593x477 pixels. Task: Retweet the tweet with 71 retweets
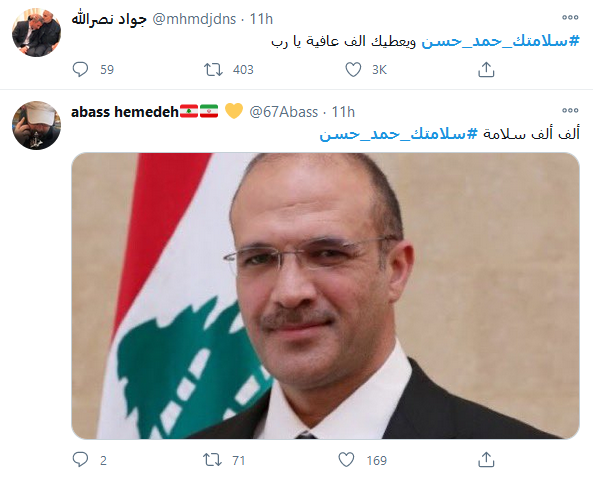coord(213,460)
